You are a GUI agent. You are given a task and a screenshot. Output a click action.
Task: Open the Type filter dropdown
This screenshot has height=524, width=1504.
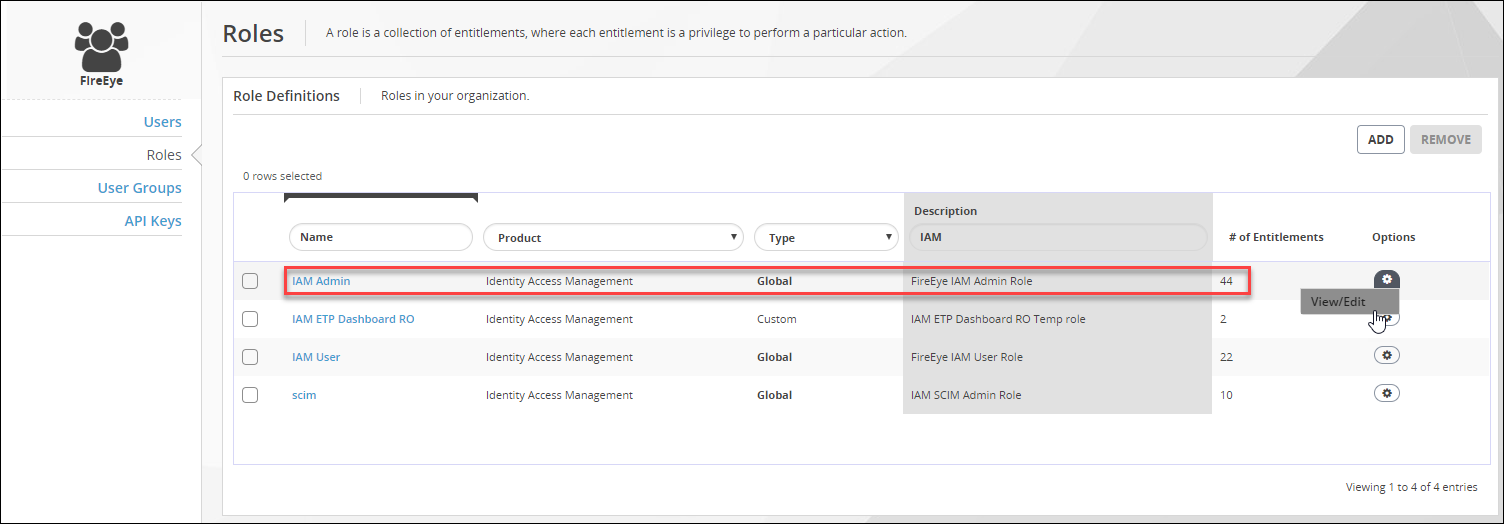pyautogui.click(x=826, y=237)
